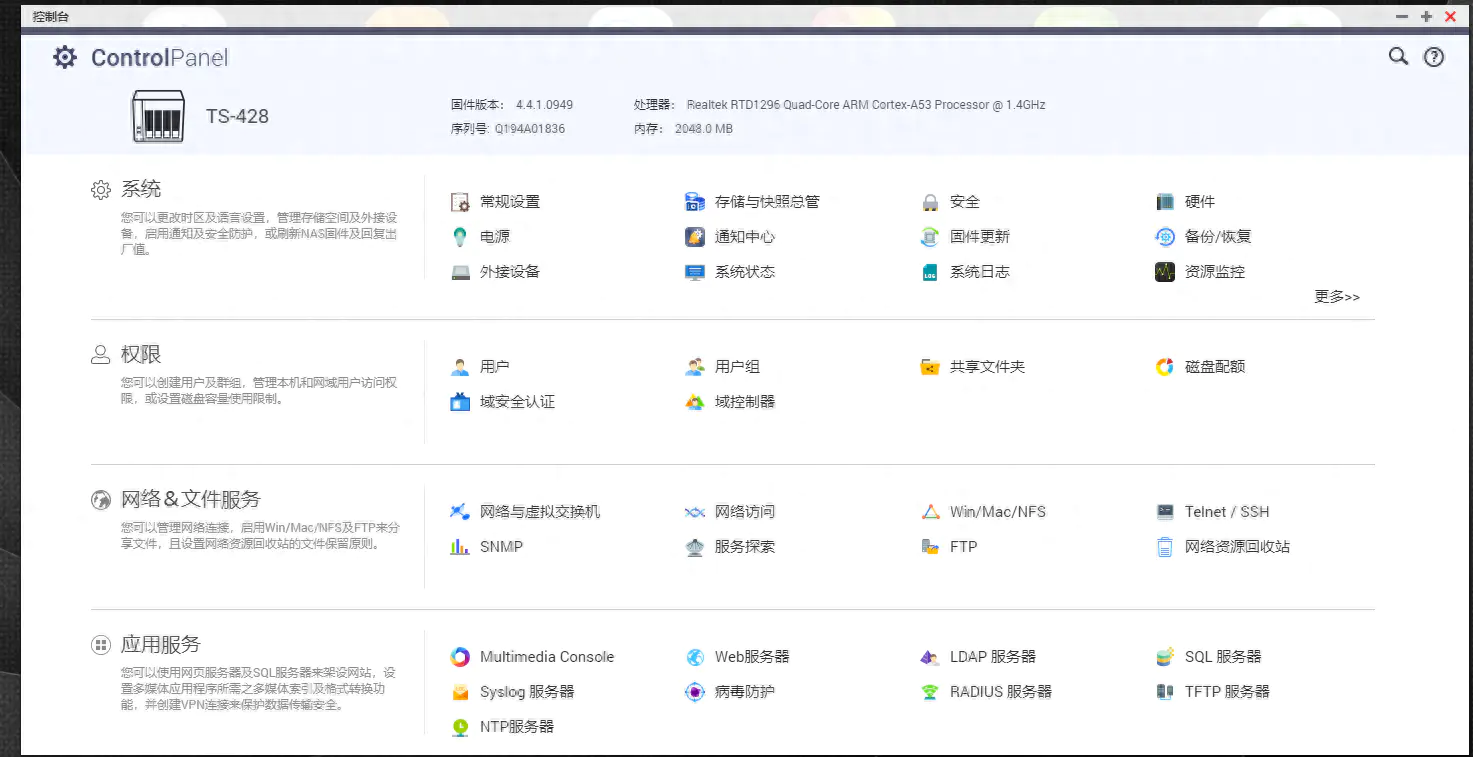Click the search magnifier icon

[x=1399, y=57]
